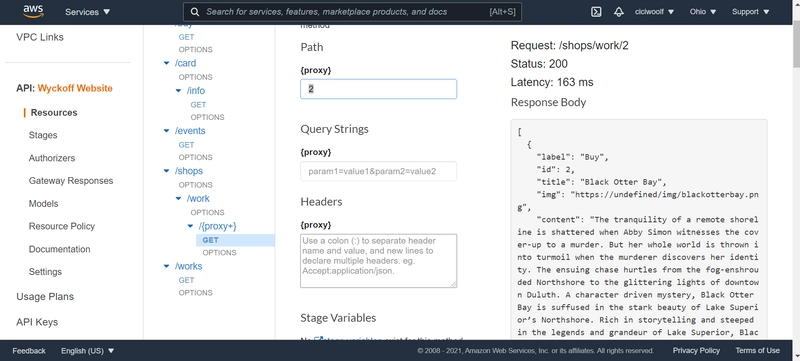Click the Wyckoff Website API link

[75, 88]
